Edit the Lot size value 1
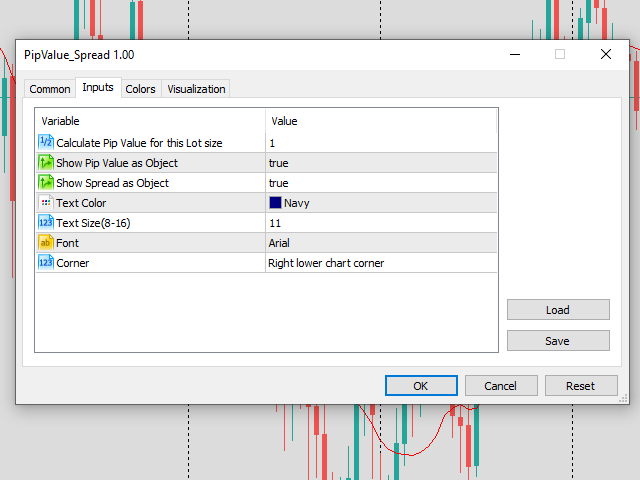The image size is (640, 480). coord(381,143)
